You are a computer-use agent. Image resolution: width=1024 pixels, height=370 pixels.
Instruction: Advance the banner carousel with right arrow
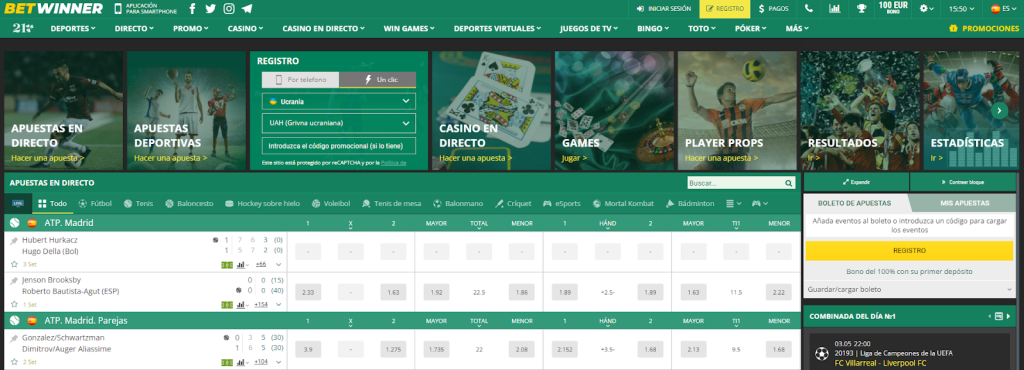(999, 110)
